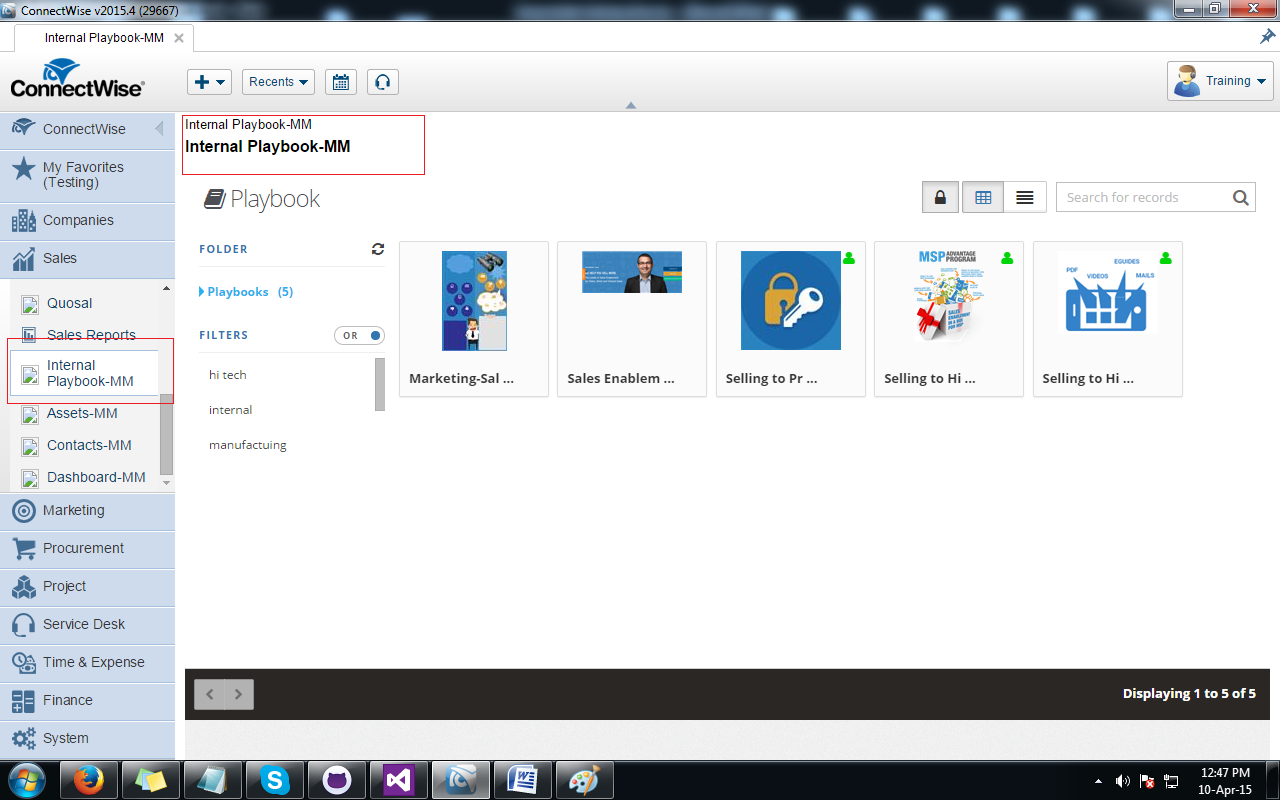Go to the previous page of results
Screen dimensions: 1280x800
pos(210,694)
